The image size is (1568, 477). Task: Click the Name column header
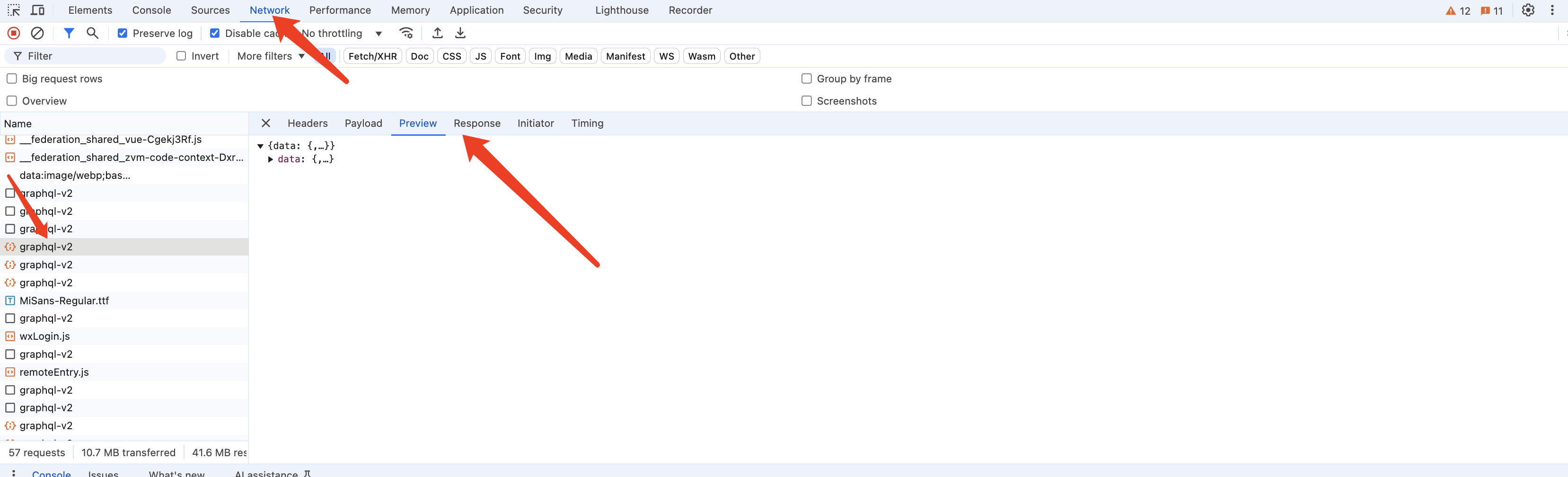tap(124, 124)
